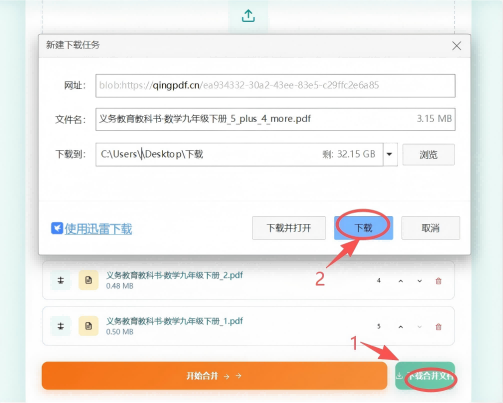
Task: Click the 3.15 MB file size label
Action: [x=434, y=119]
